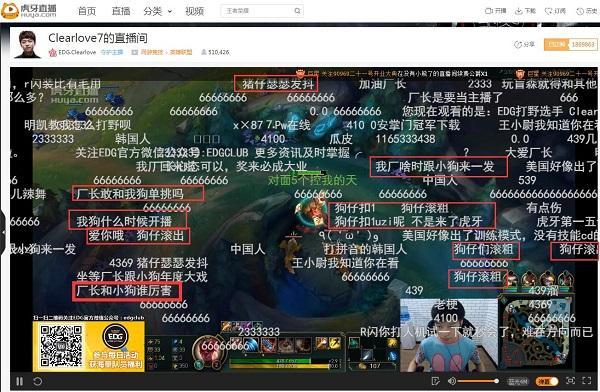The image size is (600, 392).
Task: Toggle the 弹幕 danmaku switch
Action: coord(547,381)
